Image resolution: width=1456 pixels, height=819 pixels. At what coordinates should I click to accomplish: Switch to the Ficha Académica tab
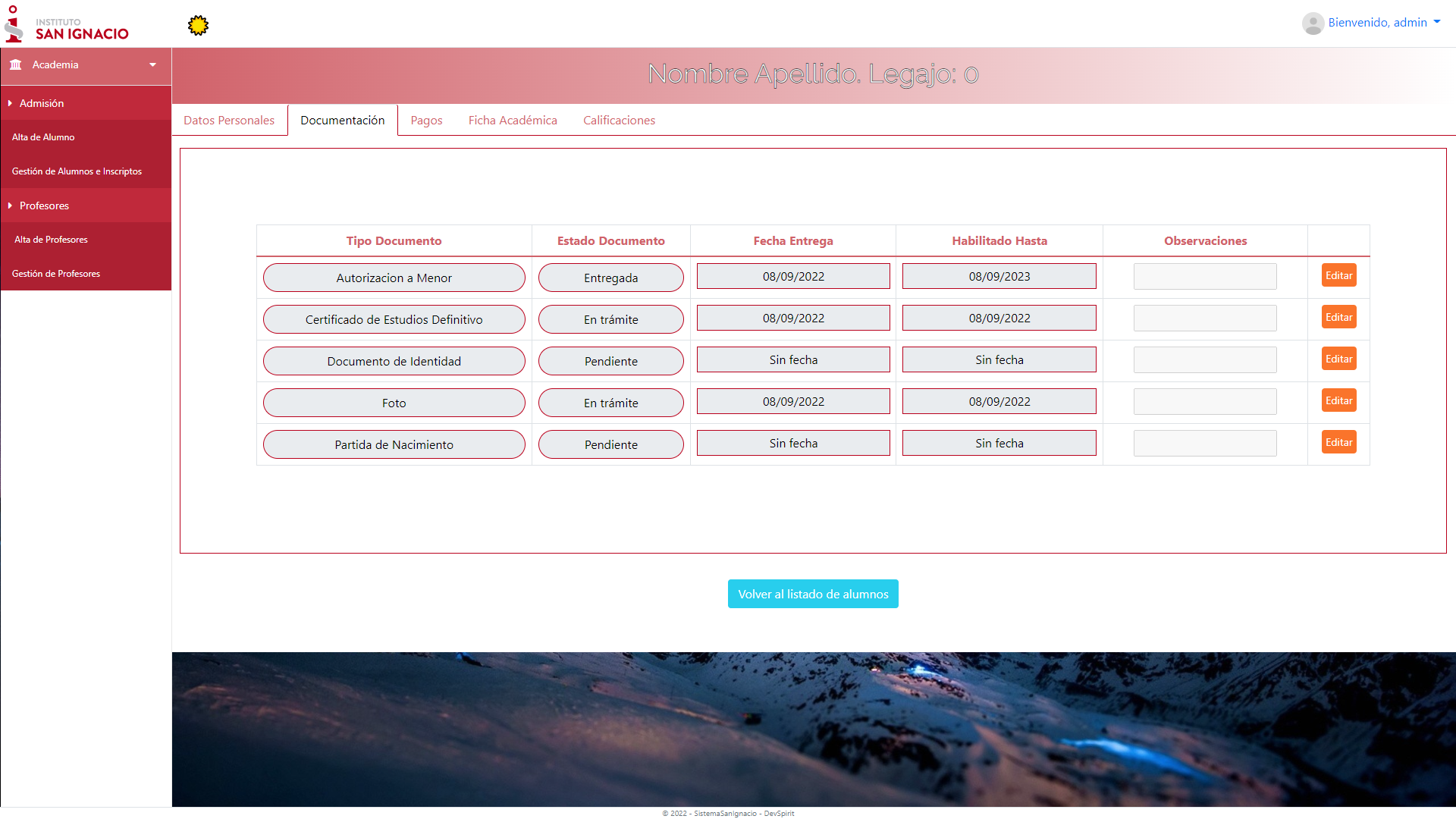point(513,120)
